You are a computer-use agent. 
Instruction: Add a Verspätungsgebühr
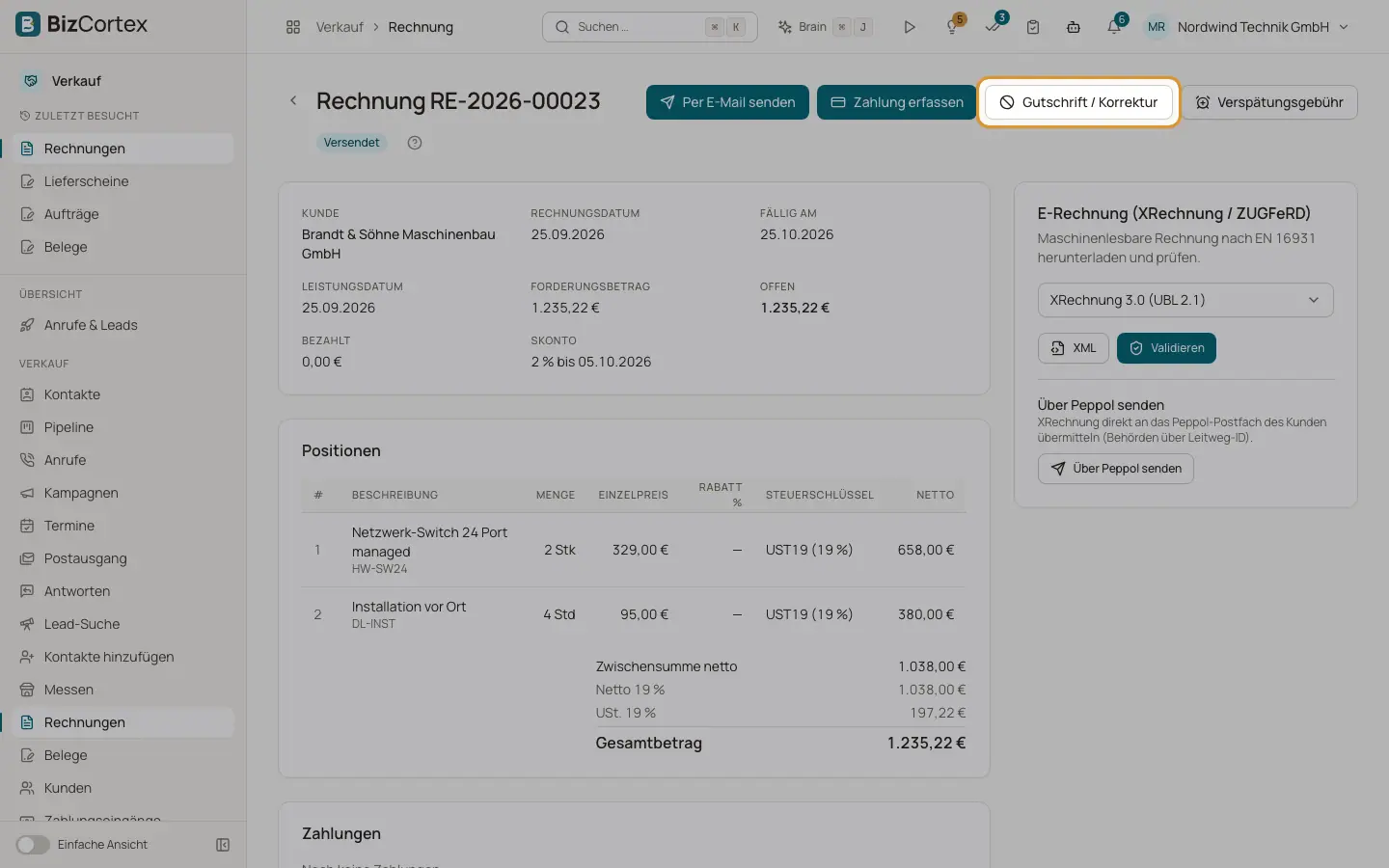point(1269,102)
